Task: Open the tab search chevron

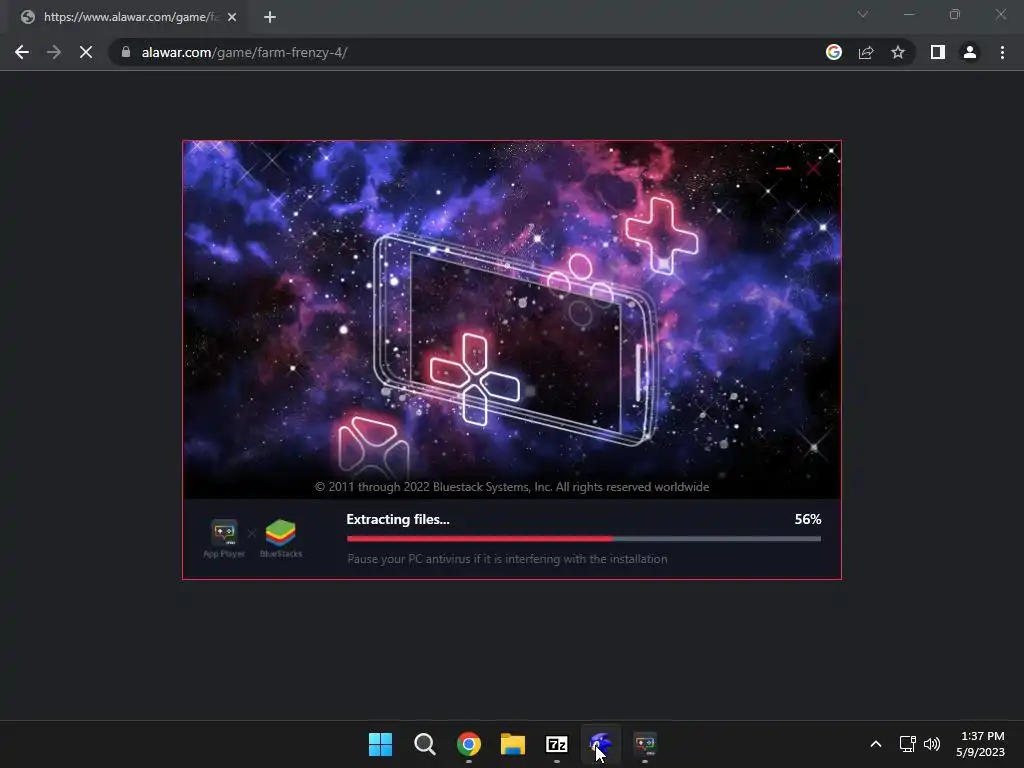Action: pos(863,14)
